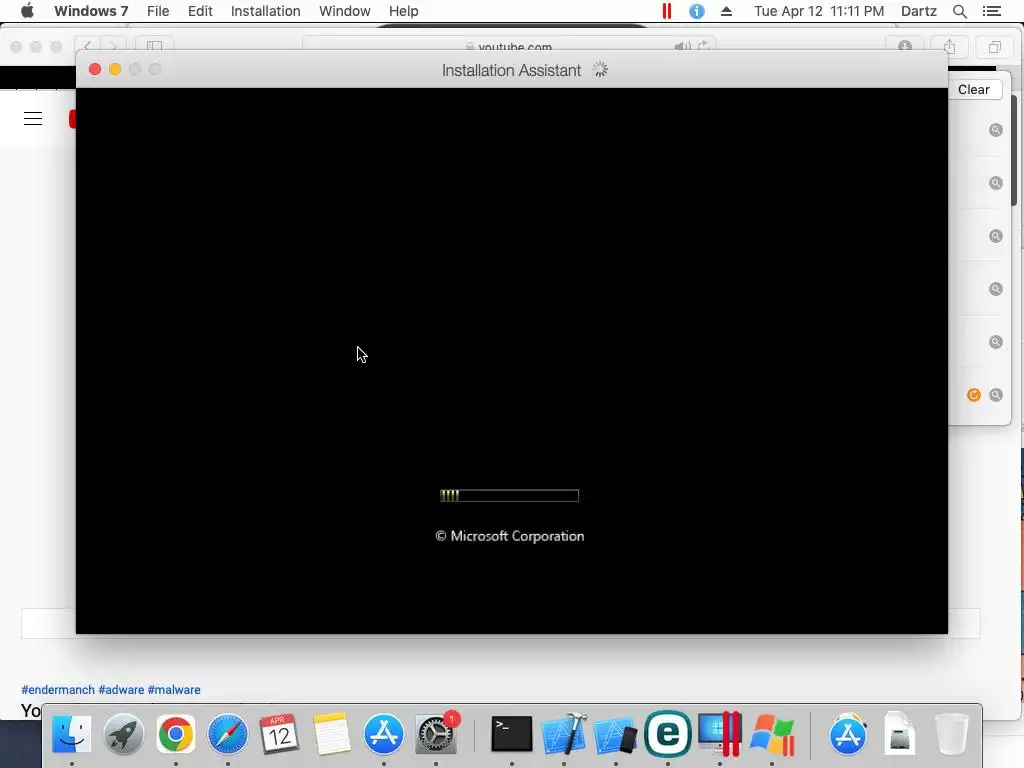This screenshot has width=1024, height=768.
Task: Minimize the Installation Assistant window
Action: [115, 69]
